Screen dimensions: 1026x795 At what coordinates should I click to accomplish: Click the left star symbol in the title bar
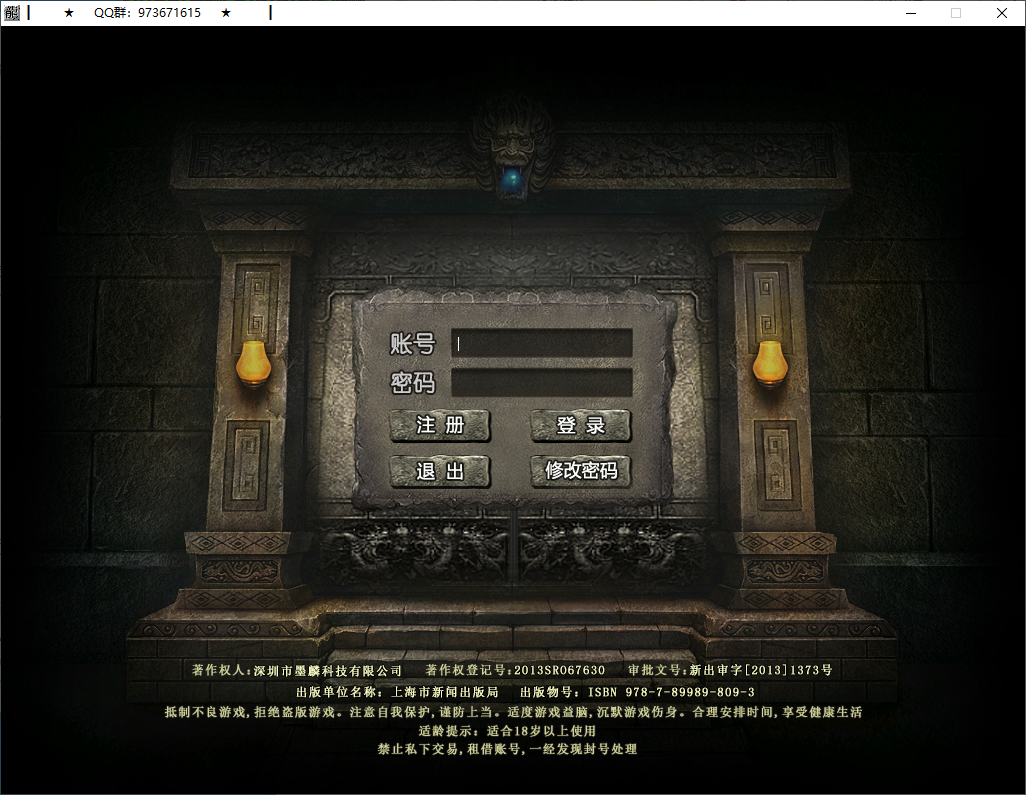[x=68, y=13]
